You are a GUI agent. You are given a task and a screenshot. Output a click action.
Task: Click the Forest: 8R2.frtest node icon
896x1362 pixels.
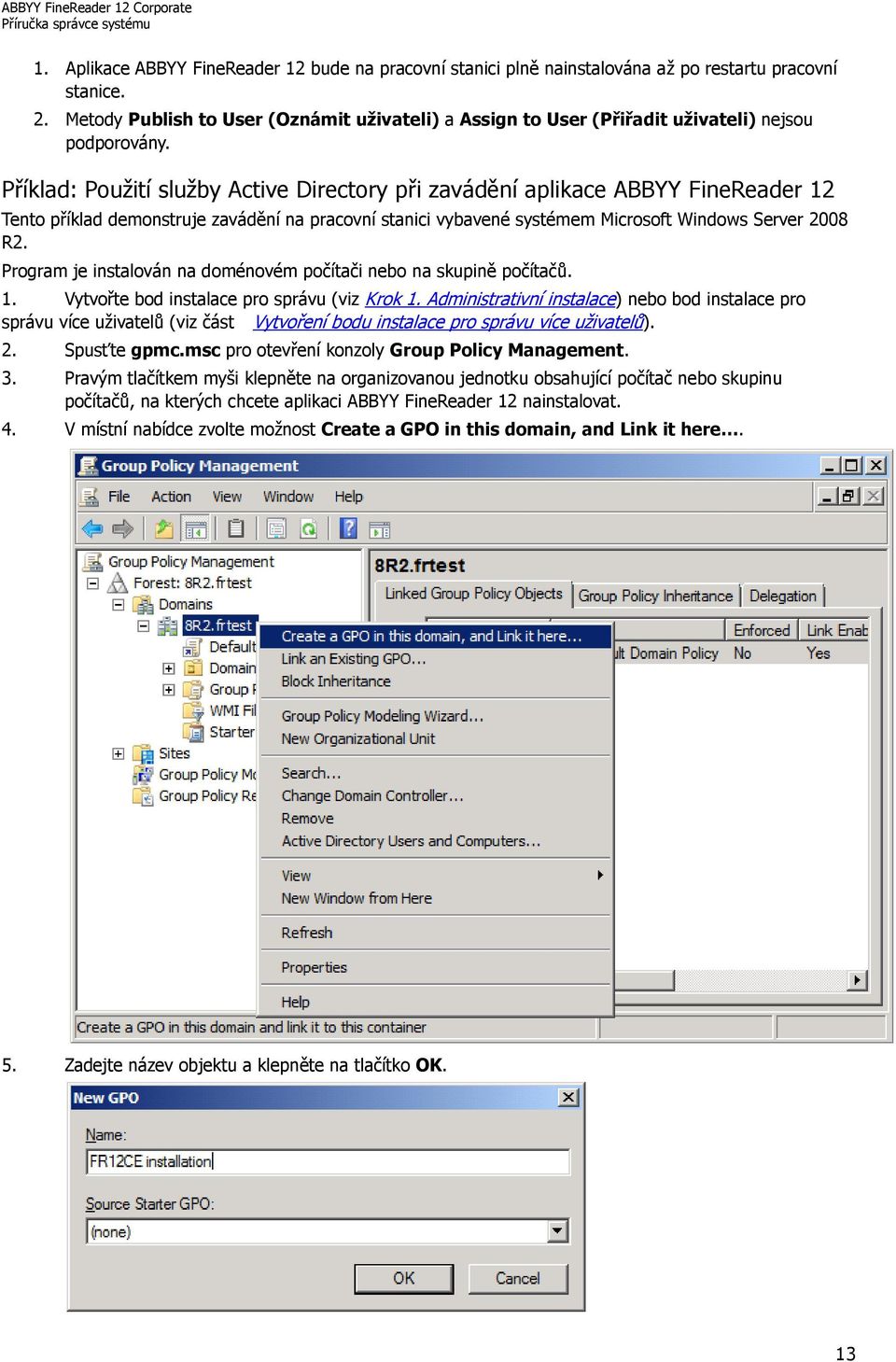click(x=118, y=583)
